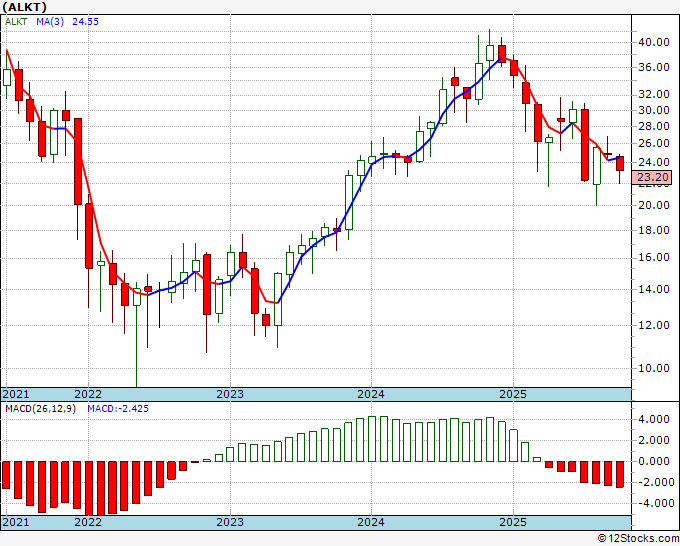Screen dimensions: 680x546
Task: Select 2023 on the MACD panel timeline
Action: tap(230, 522)
